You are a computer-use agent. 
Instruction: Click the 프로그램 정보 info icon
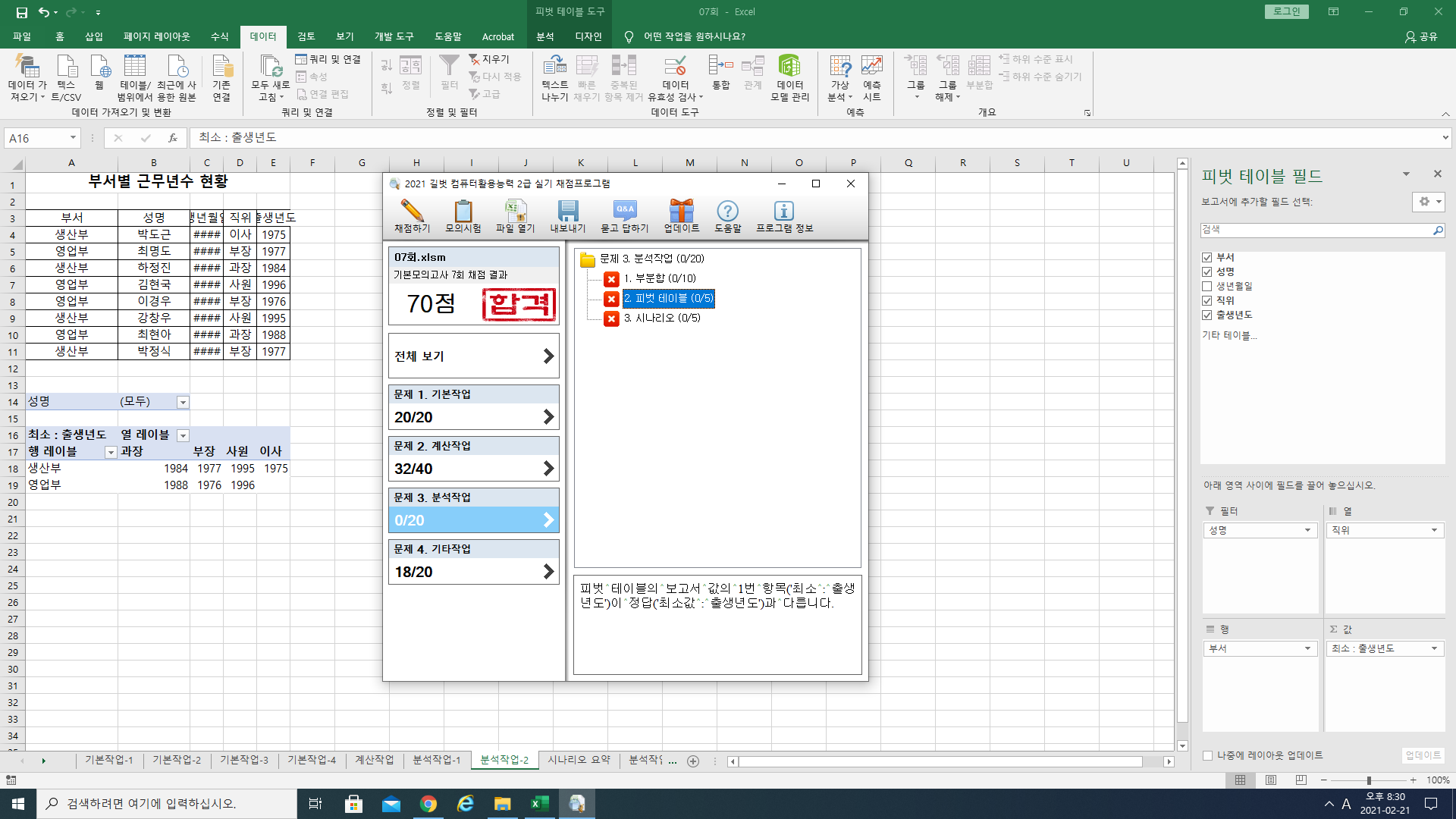click(784, 215)
